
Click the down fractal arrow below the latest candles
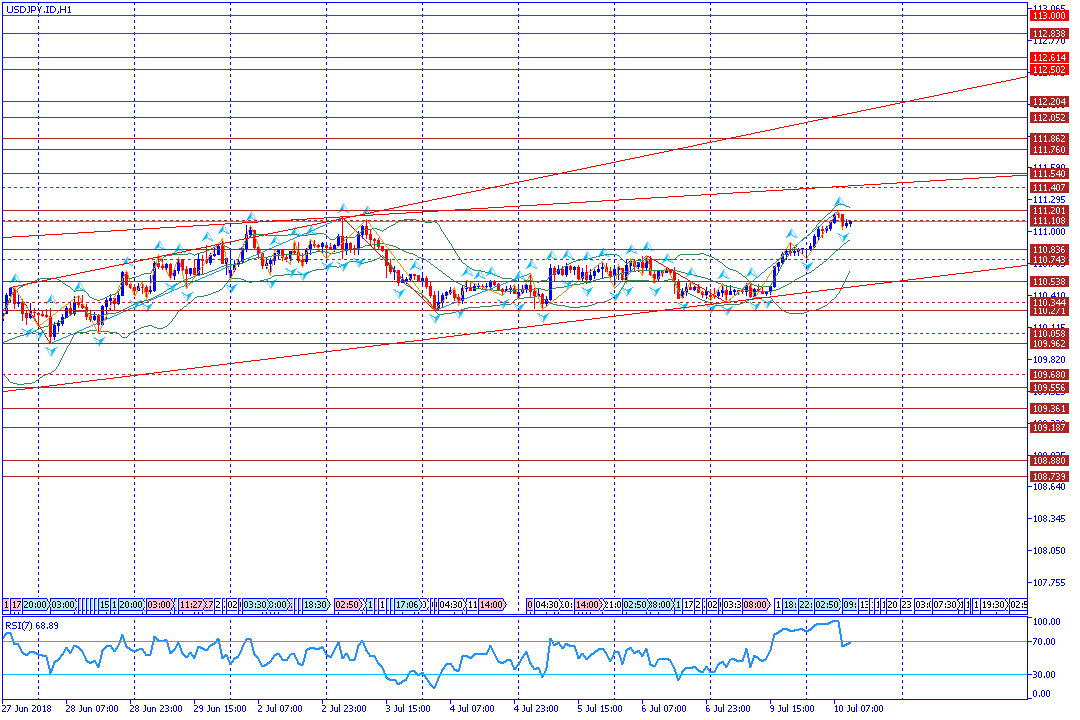click(843, 237)
